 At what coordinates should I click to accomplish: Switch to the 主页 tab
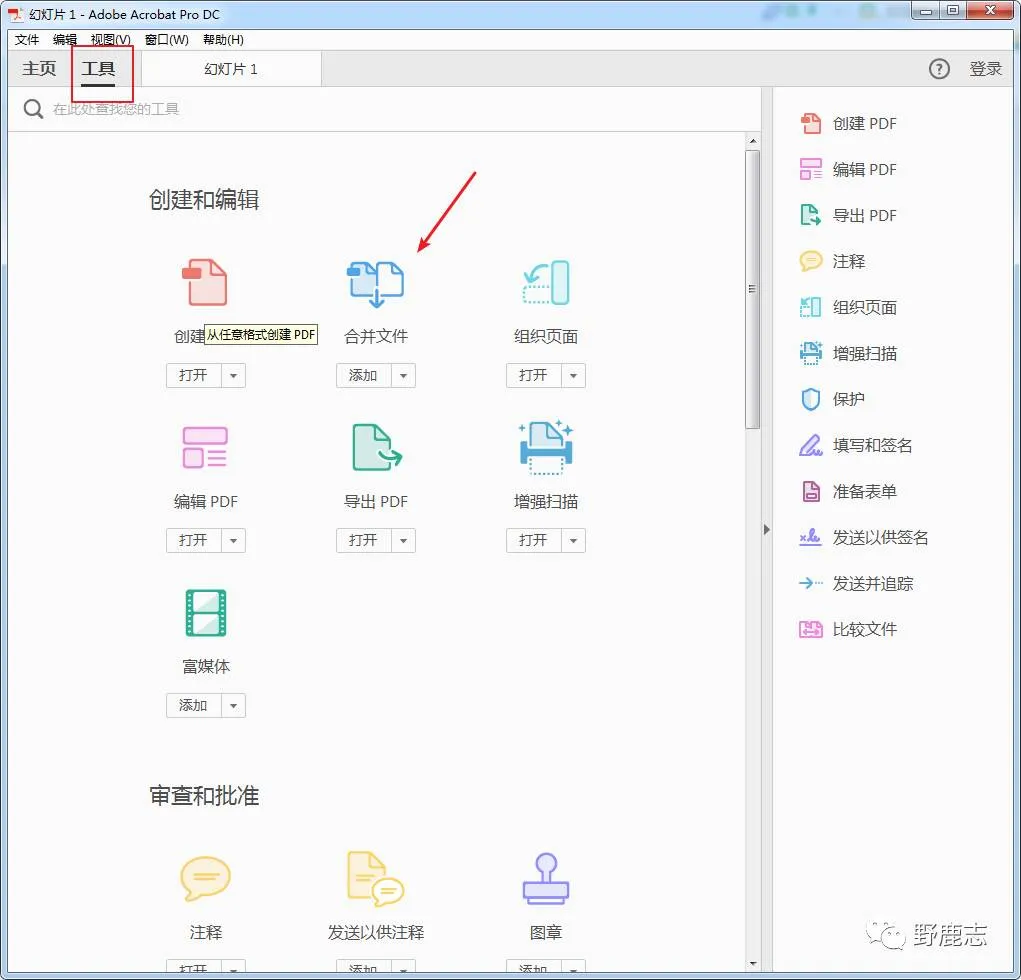coord(39,68)
